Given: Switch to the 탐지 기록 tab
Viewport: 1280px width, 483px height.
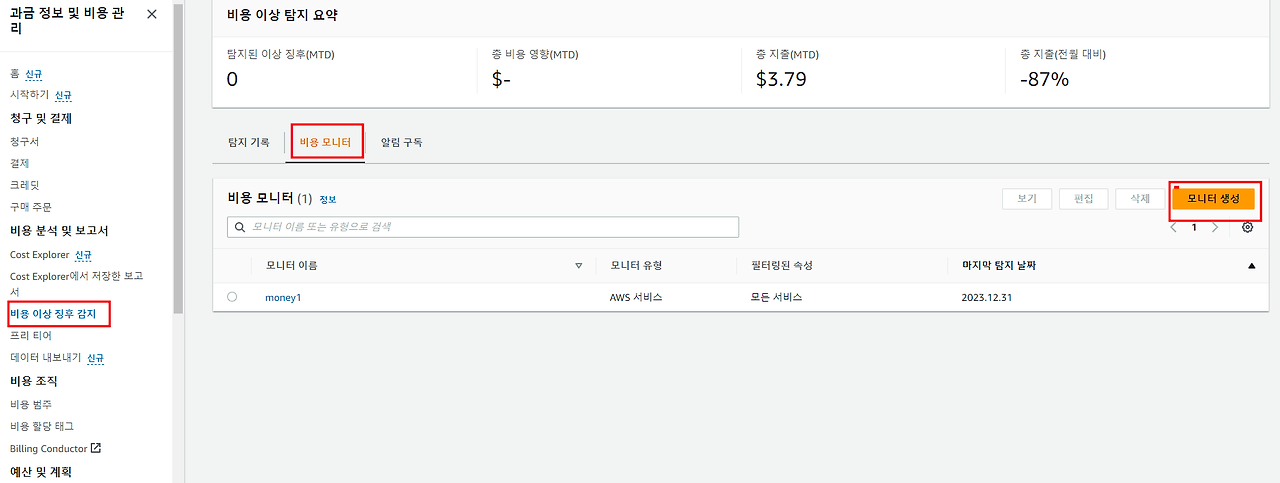Looking at the screenshot, I should pos(249,143).
